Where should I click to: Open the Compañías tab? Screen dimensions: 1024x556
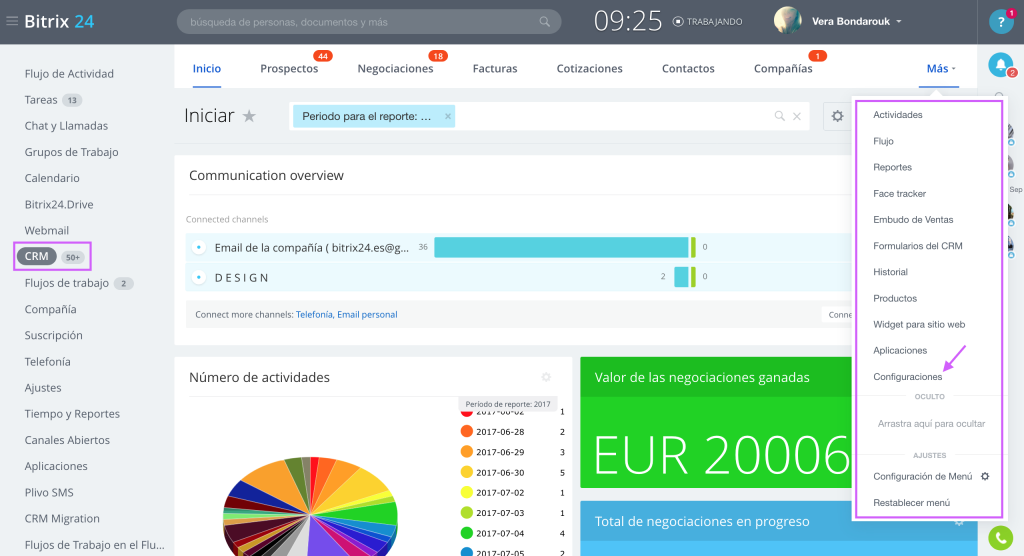click(783, 69)
